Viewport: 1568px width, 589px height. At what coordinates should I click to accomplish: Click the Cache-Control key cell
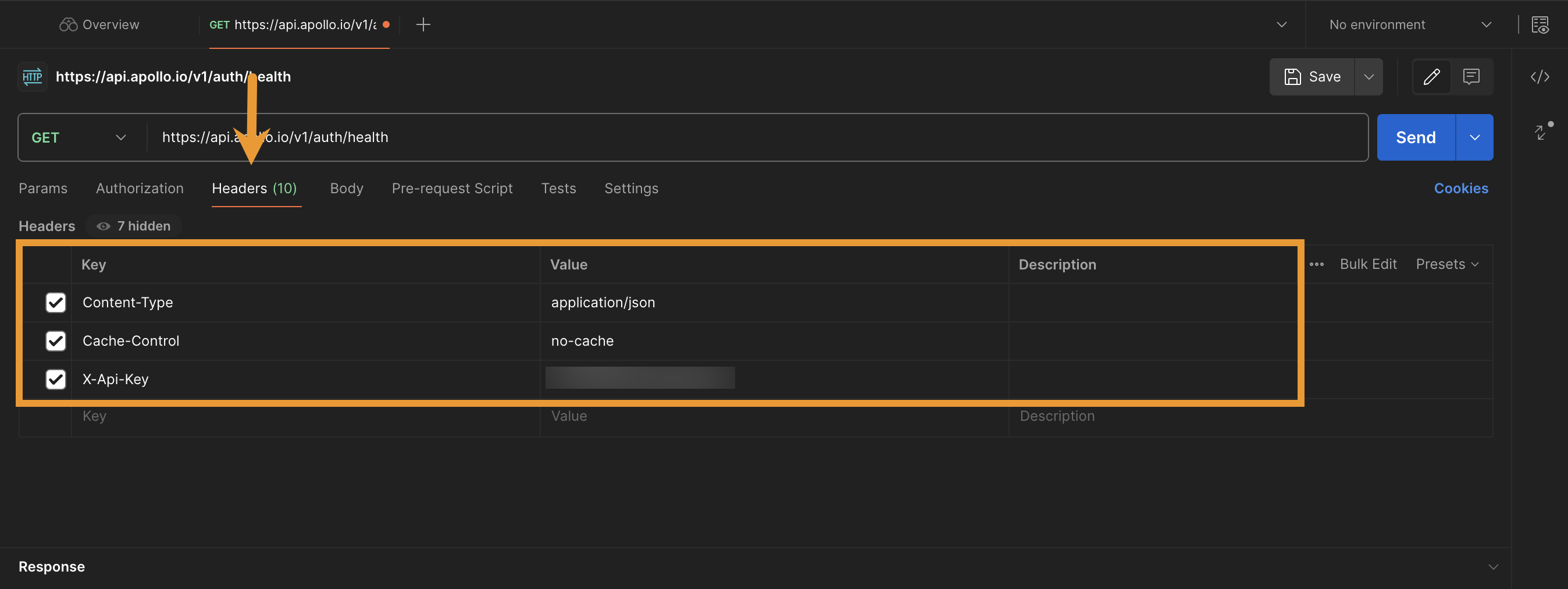click(x=305, y=340)
